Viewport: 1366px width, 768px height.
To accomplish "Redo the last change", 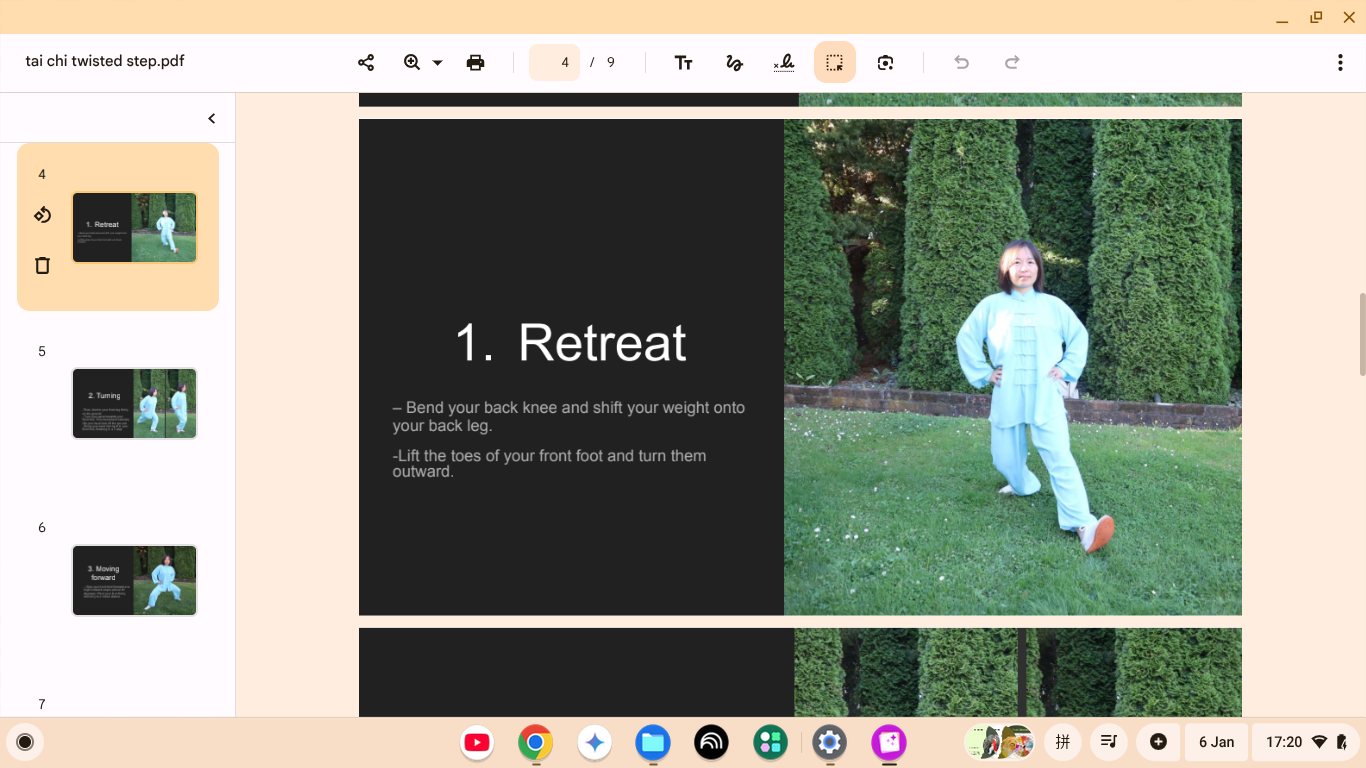I will [1011, 61].
